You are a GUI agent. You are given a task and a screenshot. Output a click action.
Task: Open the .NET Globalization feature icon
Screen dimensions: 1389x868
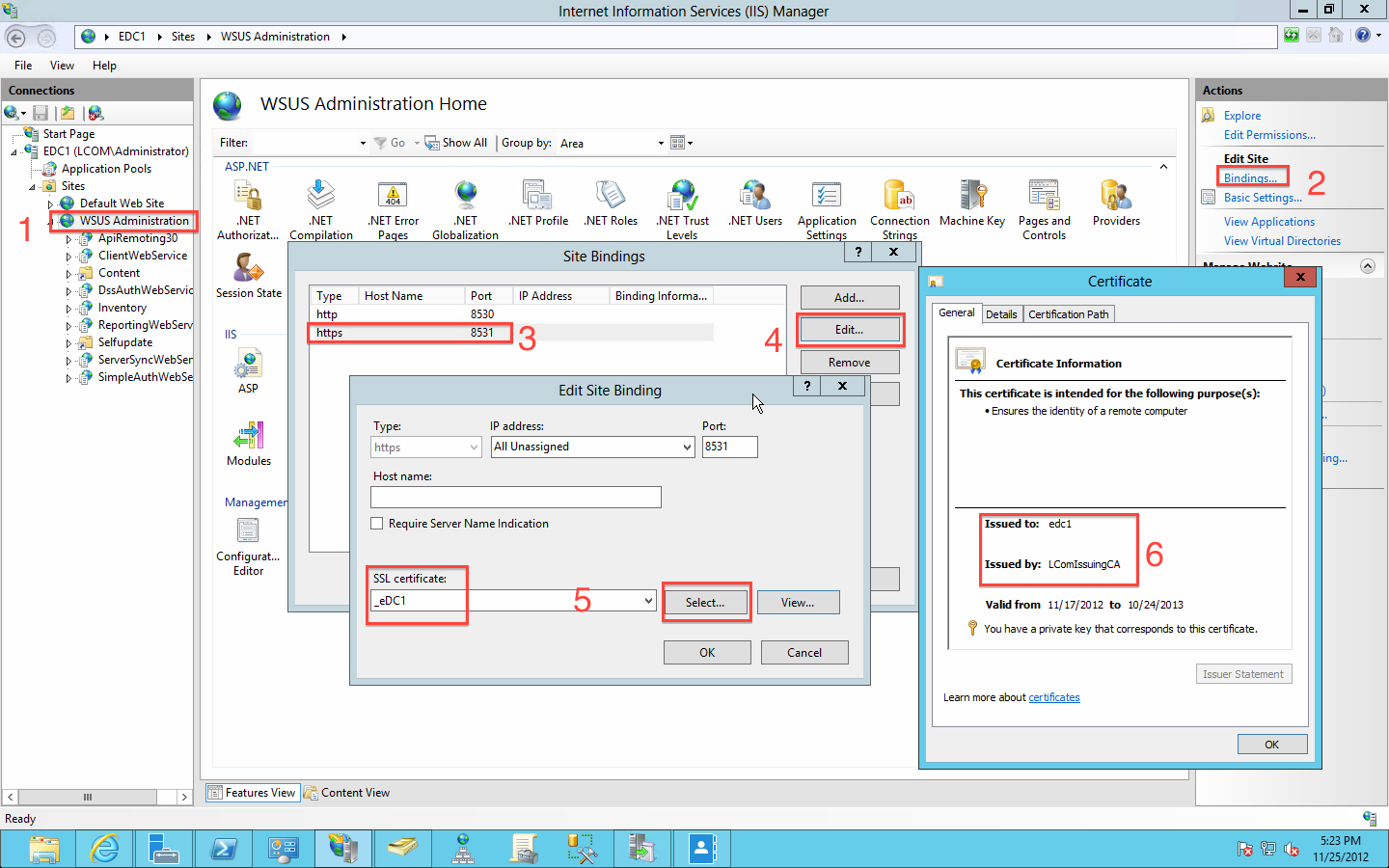[466, 196]
